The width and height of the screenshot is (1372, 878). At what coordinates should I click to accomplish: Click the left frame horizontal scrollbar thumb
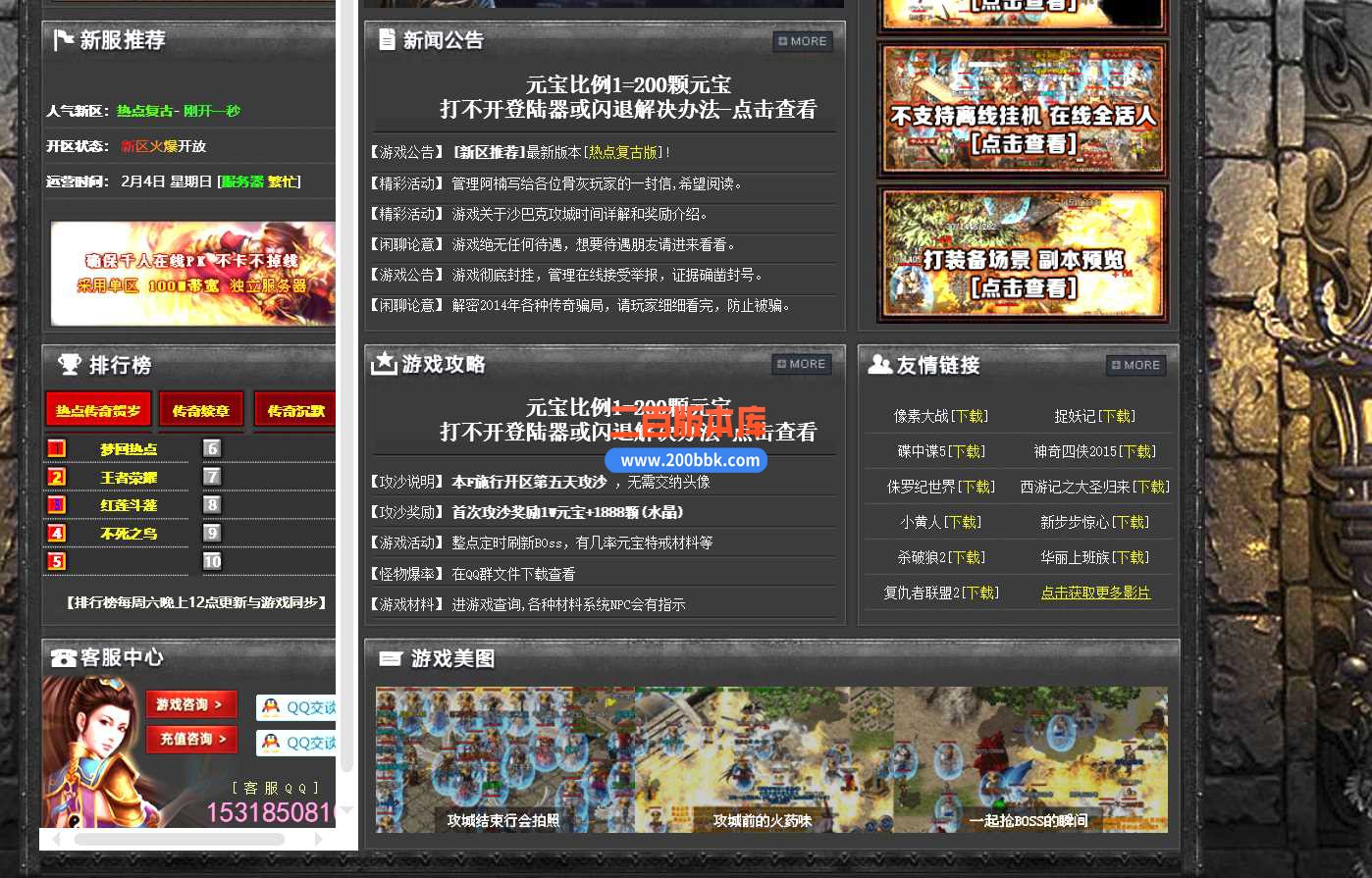(x=179, y=840)
